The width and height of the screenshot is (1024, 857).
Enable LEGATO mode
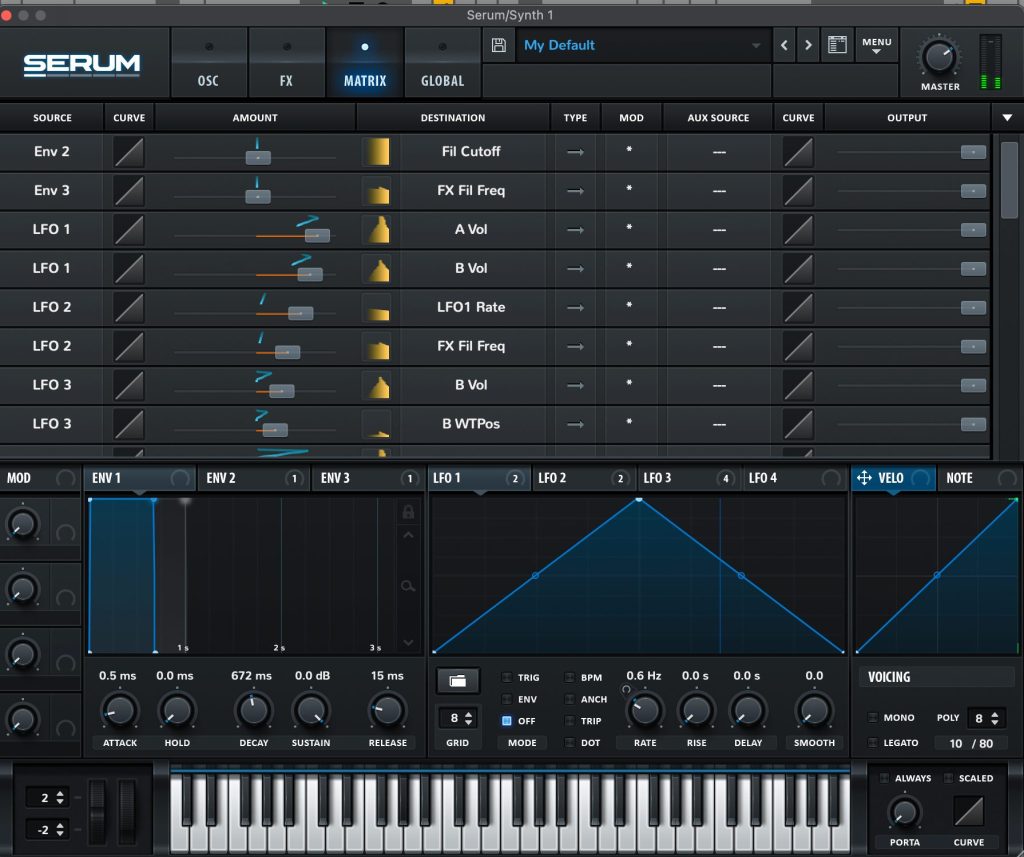tap(872, 743)
